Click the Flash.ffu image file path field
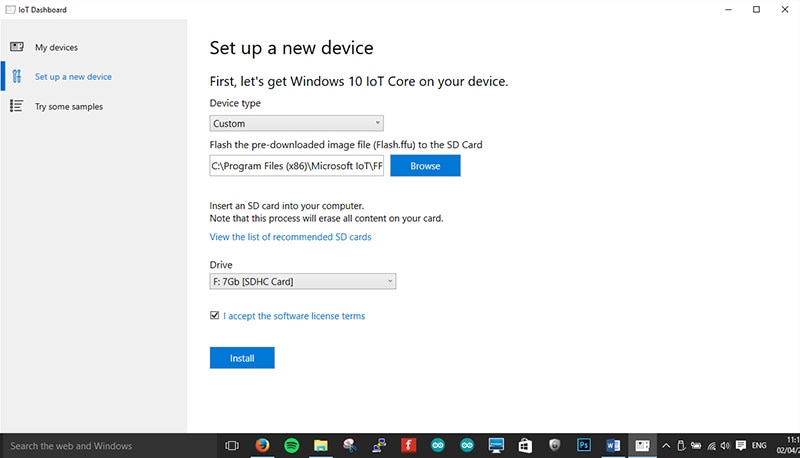This screenshot has width=800, height=458. coord(297,166)
